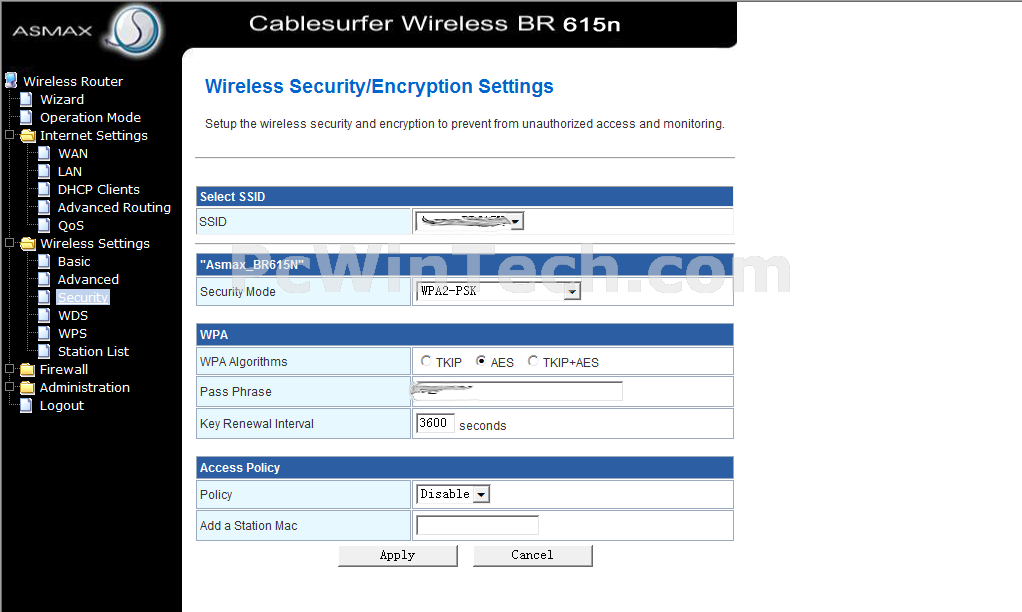Open the Operation Mode menu entry
The image size is (1022, 612).
(90, 117)
